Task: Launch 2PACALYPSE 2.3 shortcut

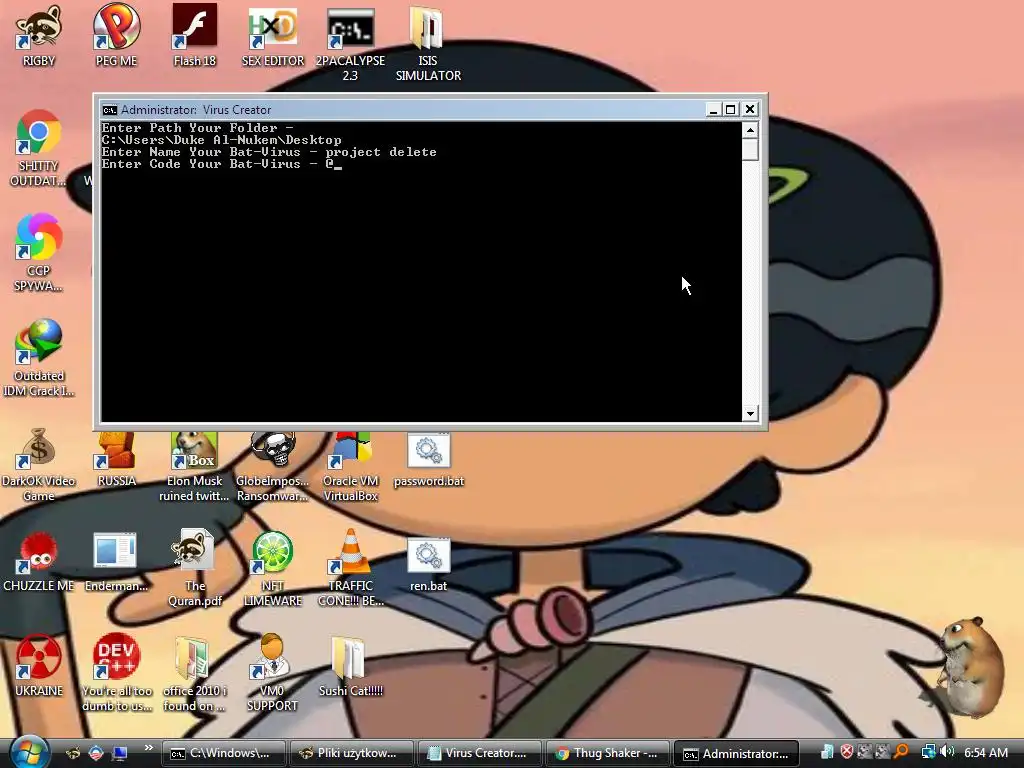Action: [350, 42]
